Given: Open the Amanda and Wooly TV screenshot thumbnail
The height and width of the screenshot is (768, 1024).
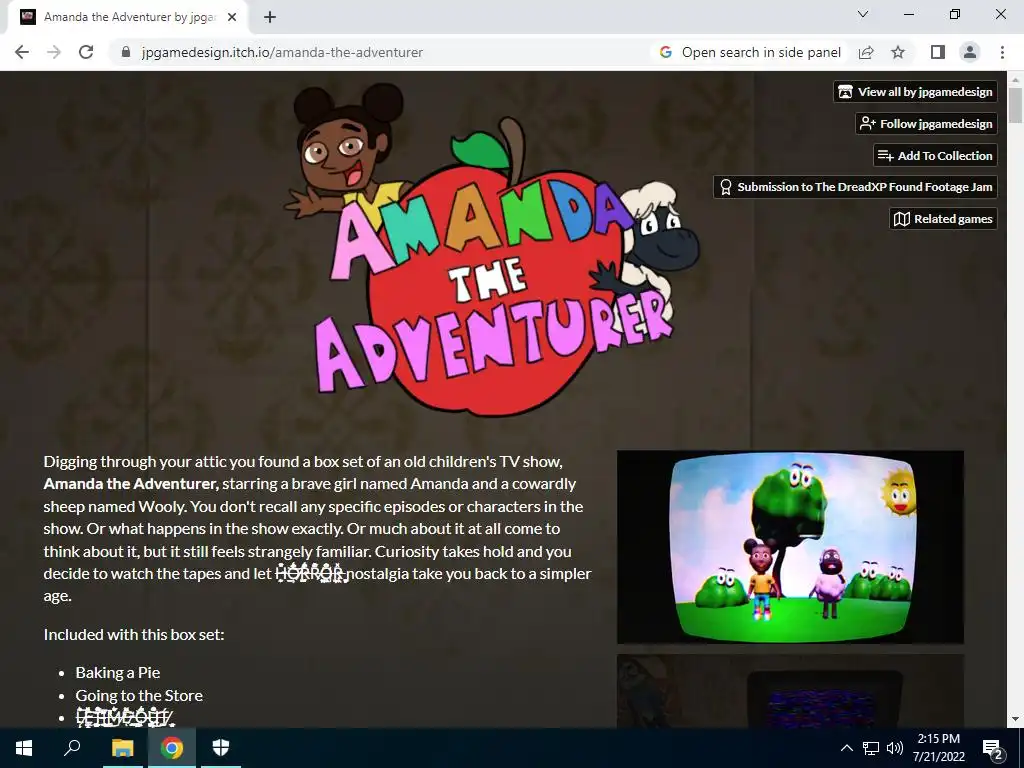Looking at the screenshot, I should 790,547.
